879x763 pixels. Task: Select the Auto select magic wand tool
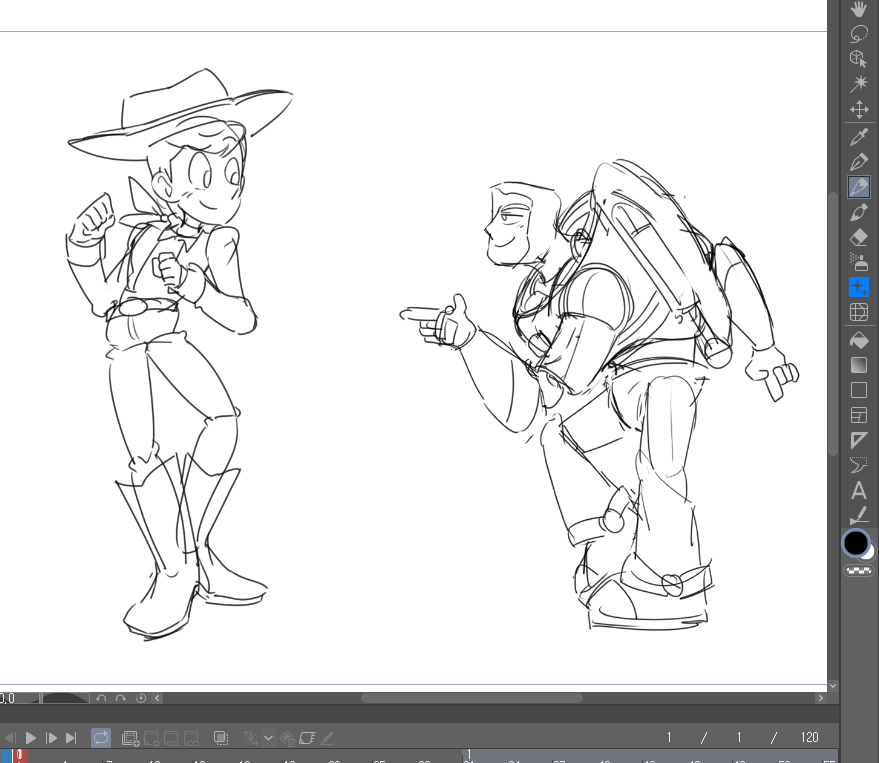[858, 84]
